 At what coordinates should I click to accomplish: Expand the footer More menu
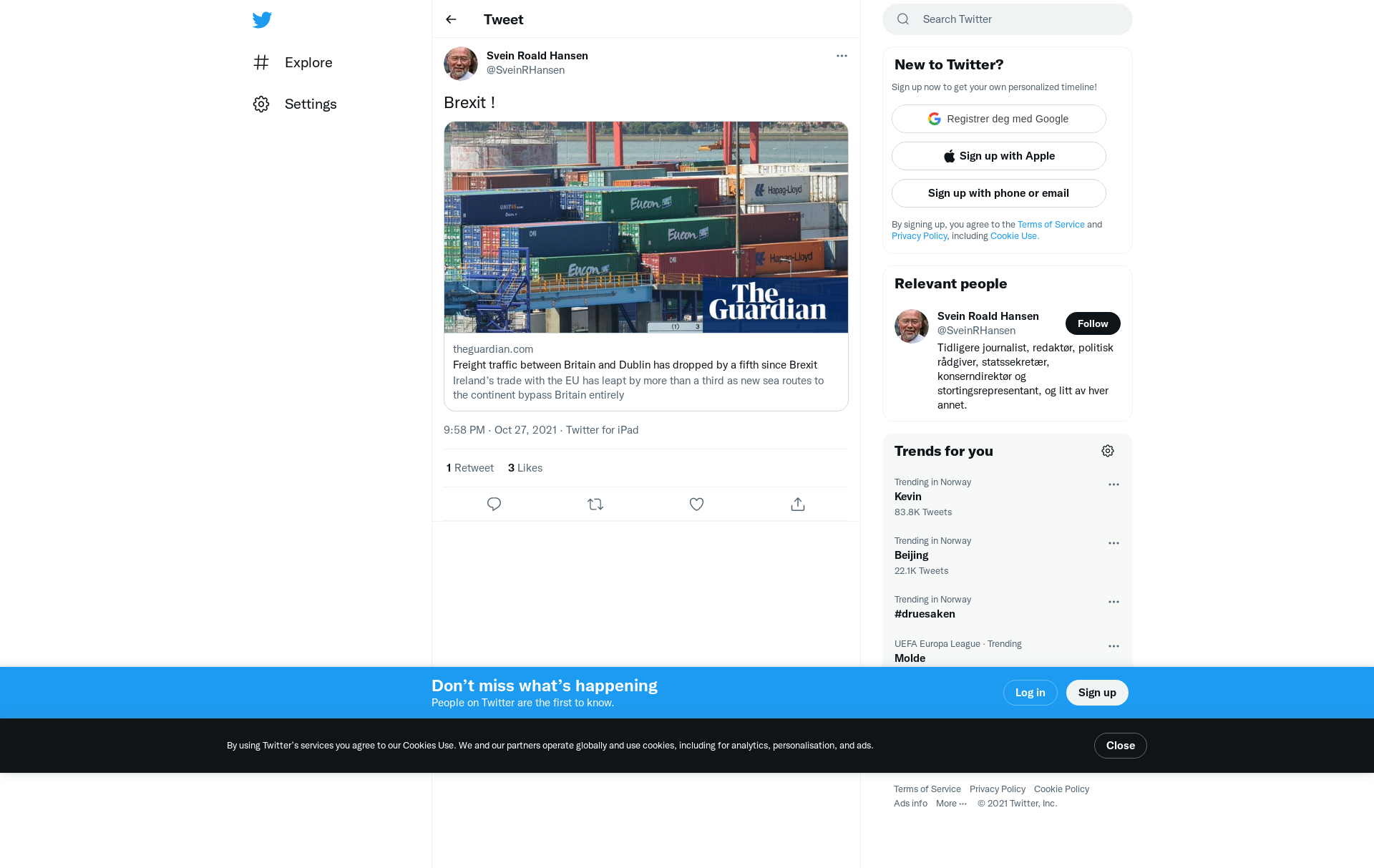(951, 804)
